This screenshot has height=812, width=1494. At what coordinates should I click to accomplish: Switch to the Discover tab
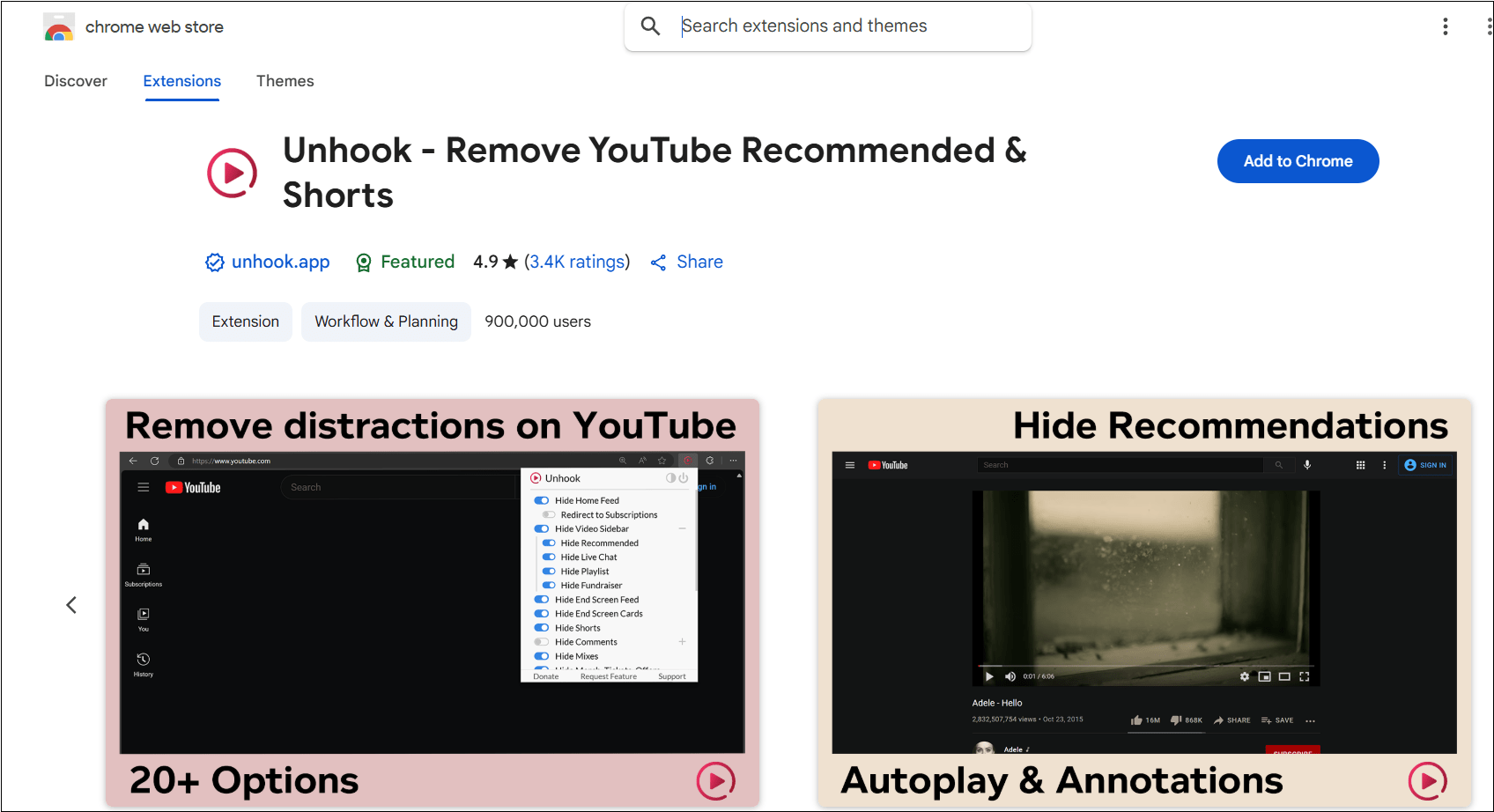coord(76,81)
